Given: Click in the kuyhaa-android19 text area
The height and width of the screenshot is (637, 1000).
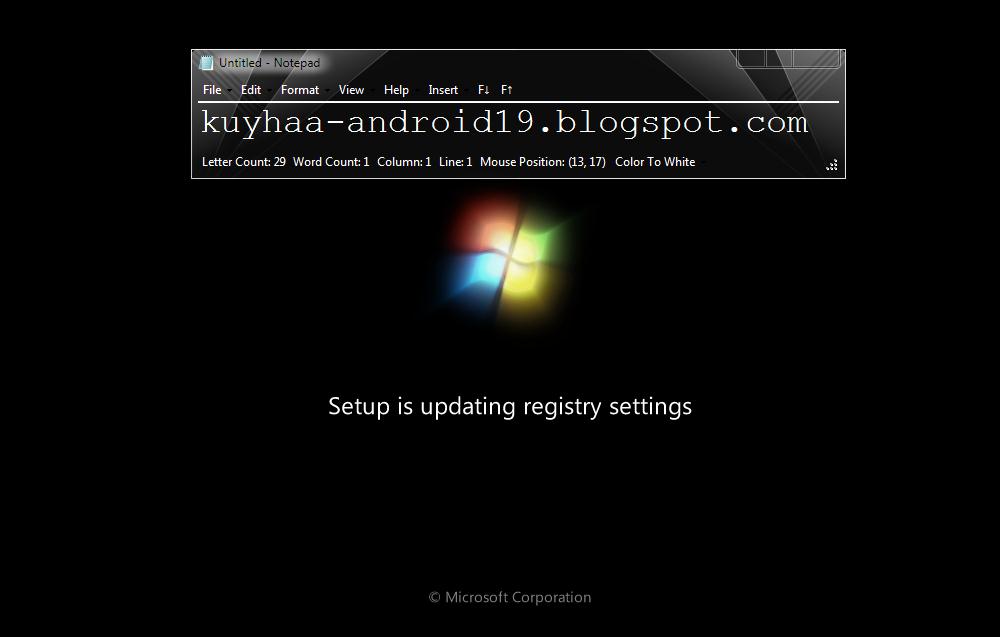Looking at the screenshot, I should pos(518,124).
